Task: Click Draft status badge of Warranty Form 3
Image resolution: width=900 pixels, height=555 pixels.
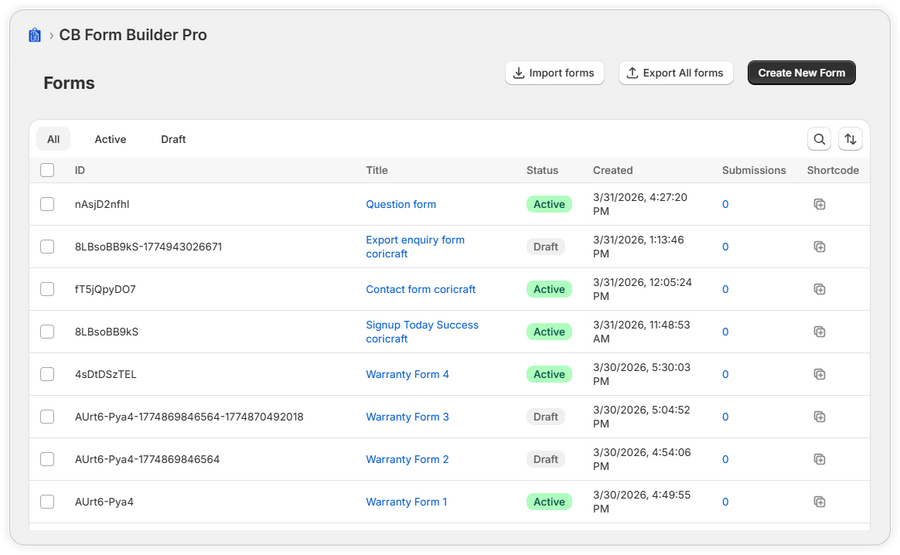Action: pyautogui.click(x=546, y=417)
